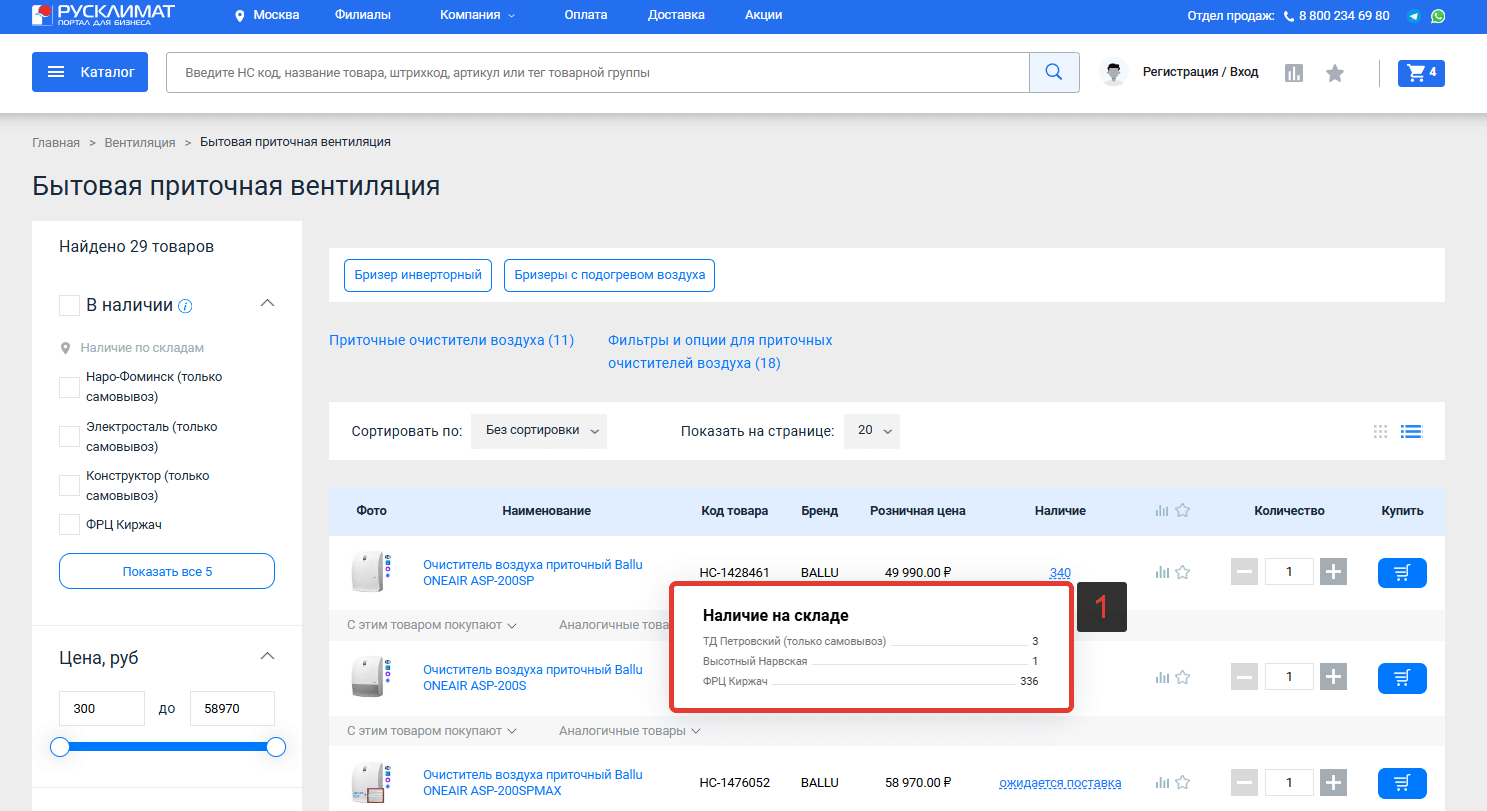Add ASP-200SPMAX to cart

(x=1402, y=783)
